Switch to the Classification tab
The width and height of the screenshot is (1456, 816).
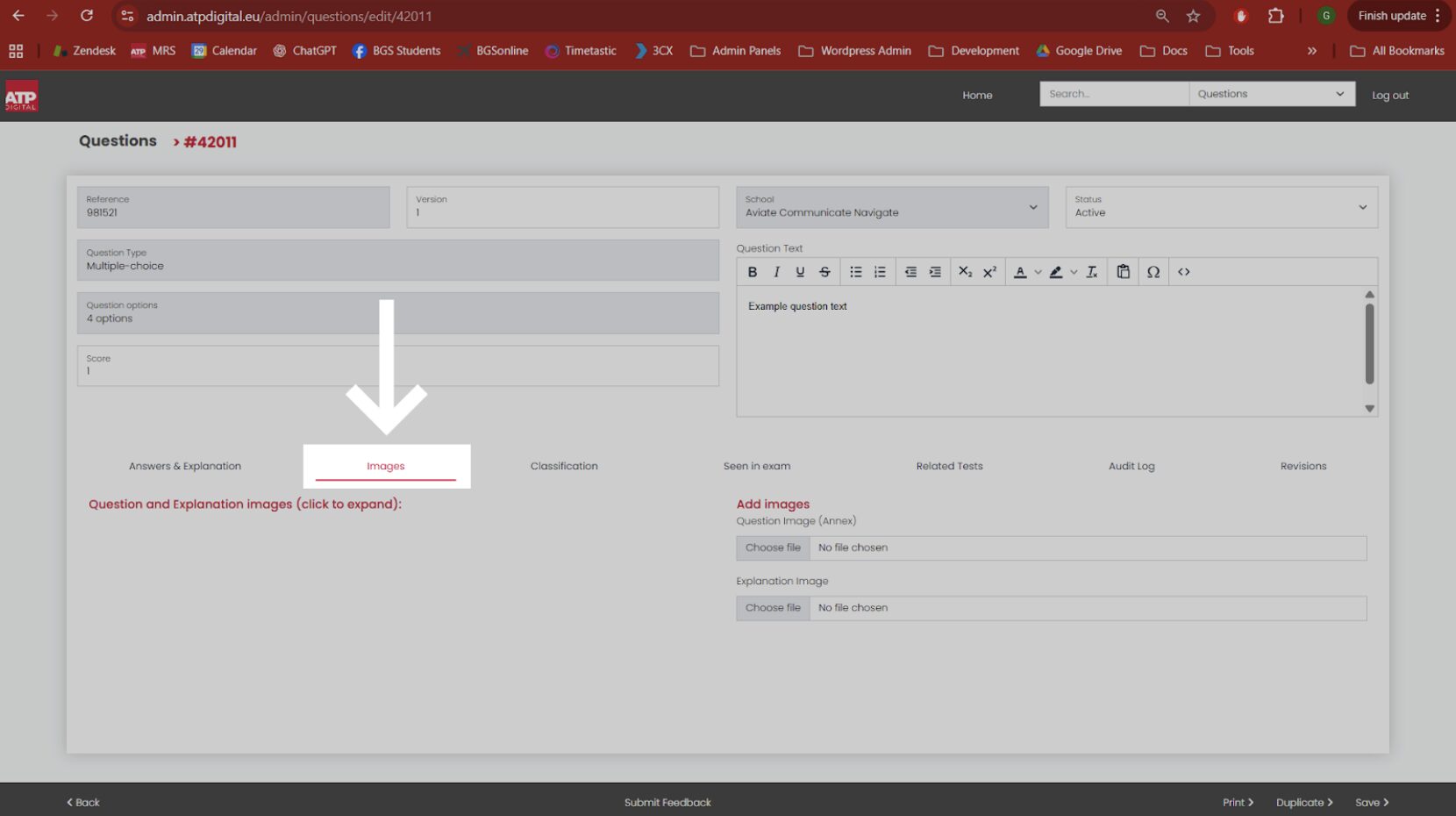pos(564,466)
